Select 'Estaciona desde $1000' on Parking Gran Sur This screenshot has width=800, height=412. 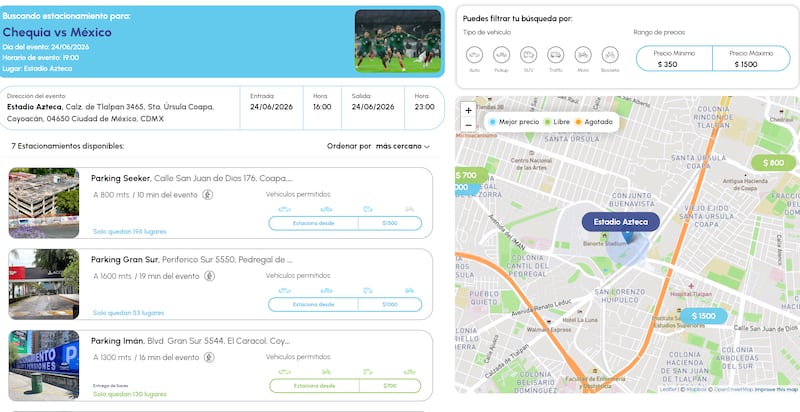tap(345, 304)
